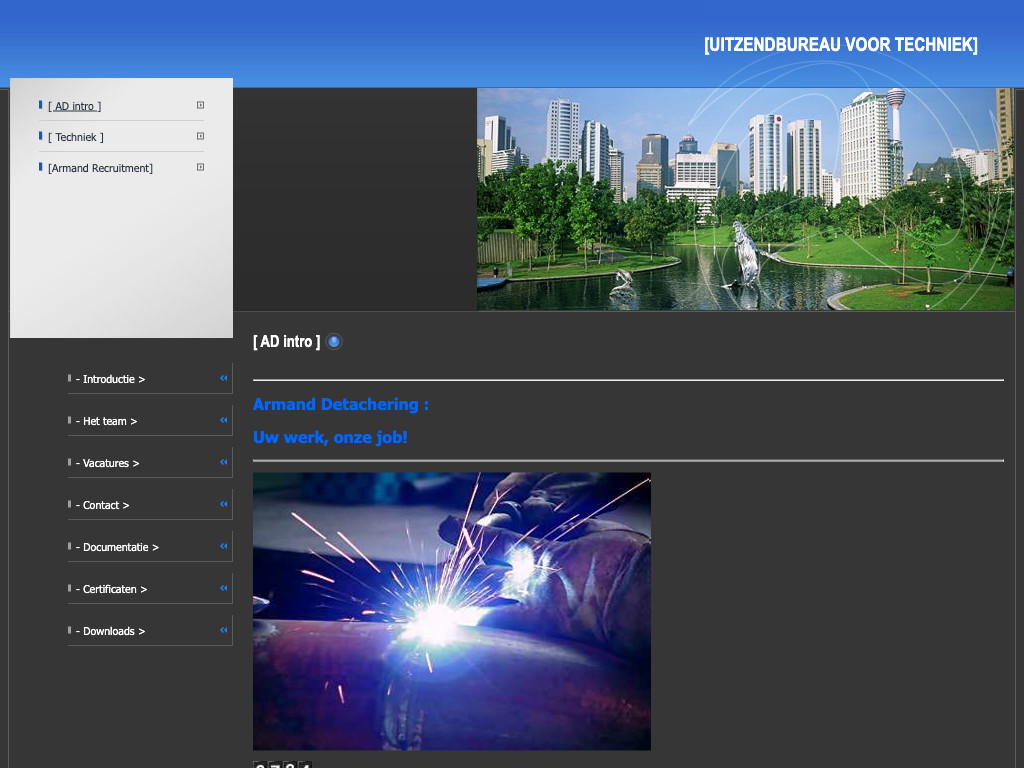
Task: View the Vacatures link text
Action: [x=110, y=464]
